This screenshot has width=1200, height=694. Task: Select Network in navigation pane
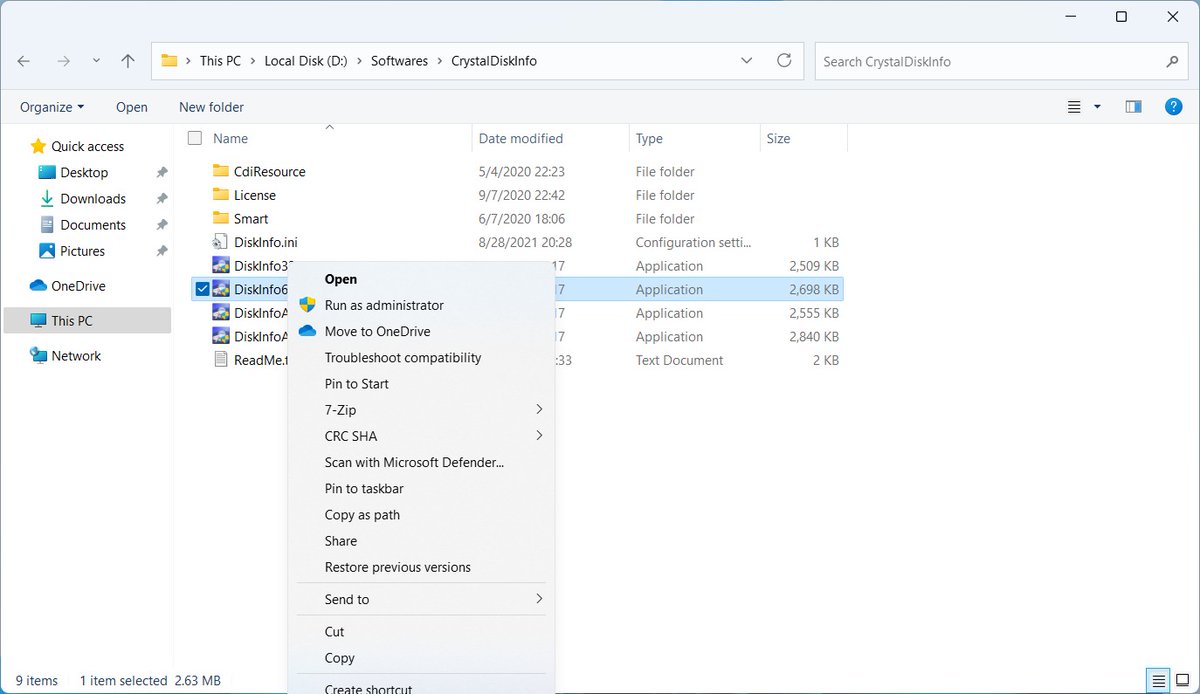coord(66,355)
